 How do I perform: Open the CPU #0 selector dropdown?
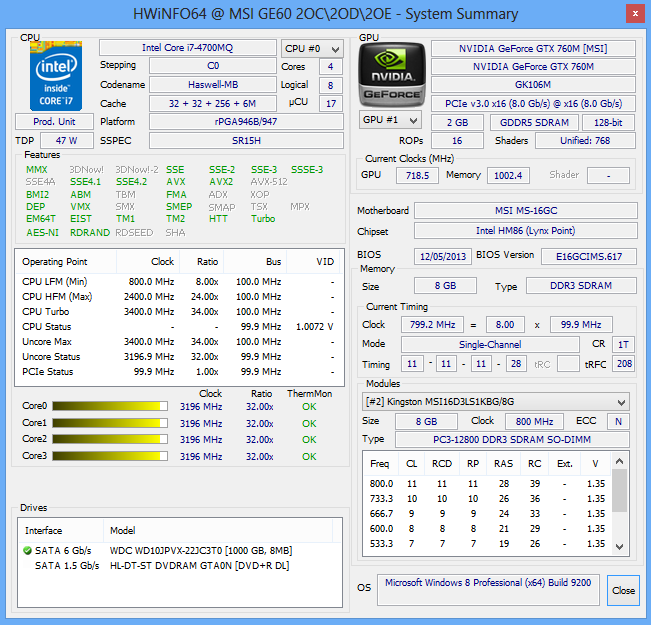312,49
